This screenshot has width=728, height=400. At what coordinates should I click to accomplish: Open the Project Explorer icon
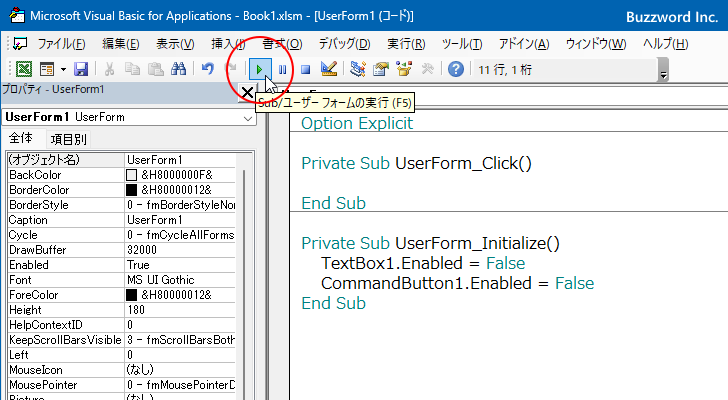[358, 69]
